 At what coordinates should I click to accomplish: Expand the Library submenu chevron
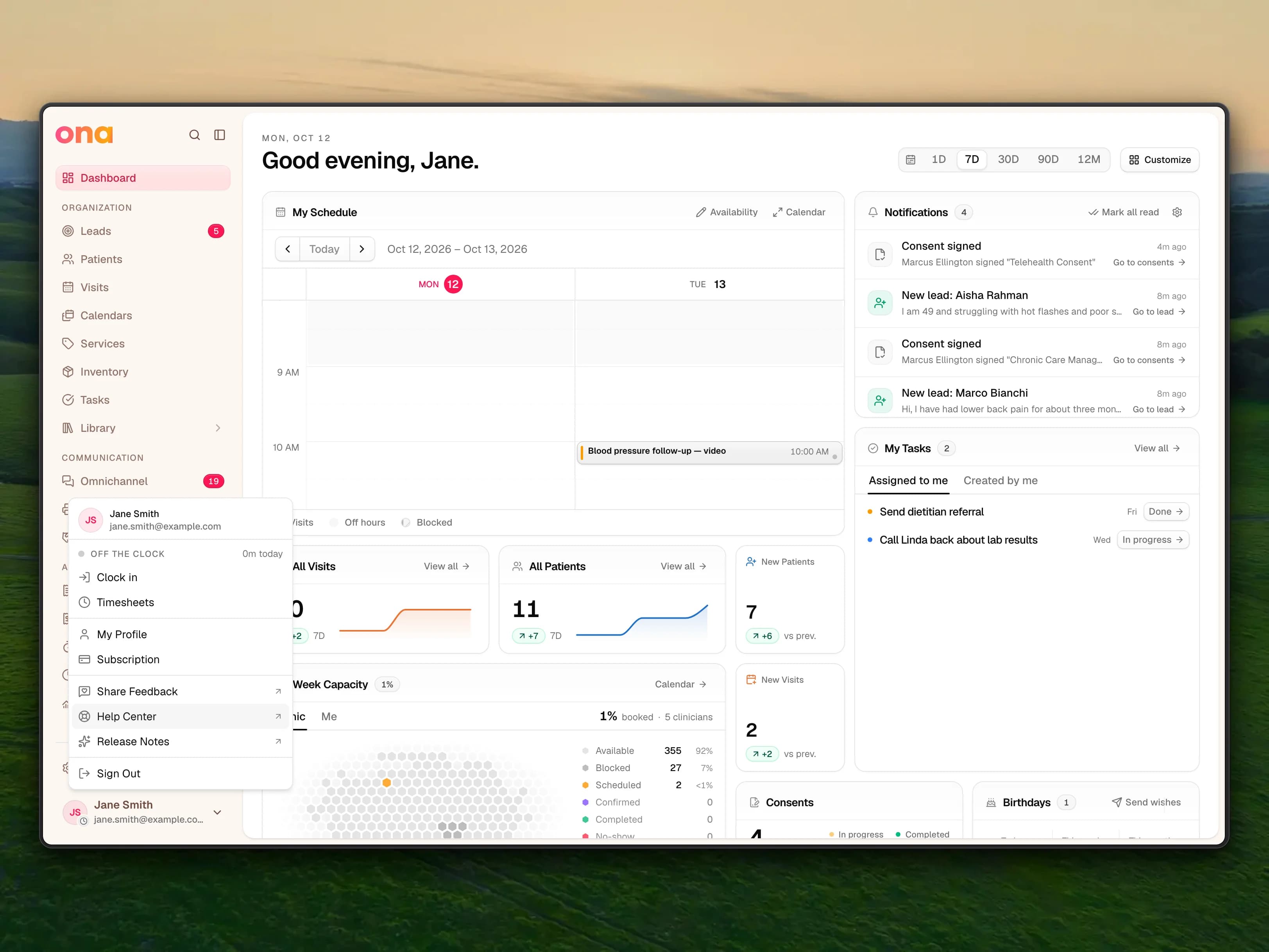click(218, 428)
